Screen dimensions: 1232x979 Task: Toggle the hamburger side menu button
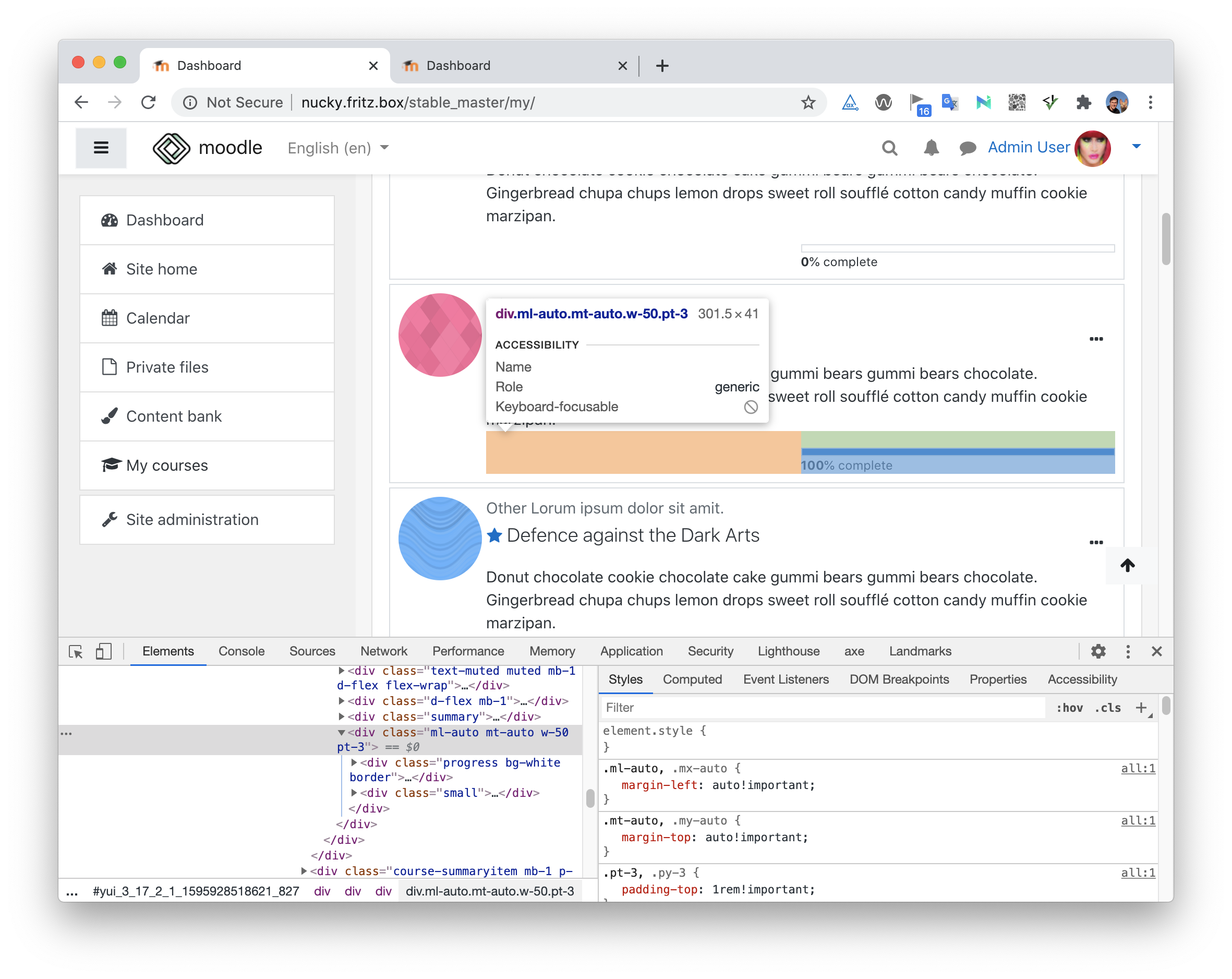[101, 148]
